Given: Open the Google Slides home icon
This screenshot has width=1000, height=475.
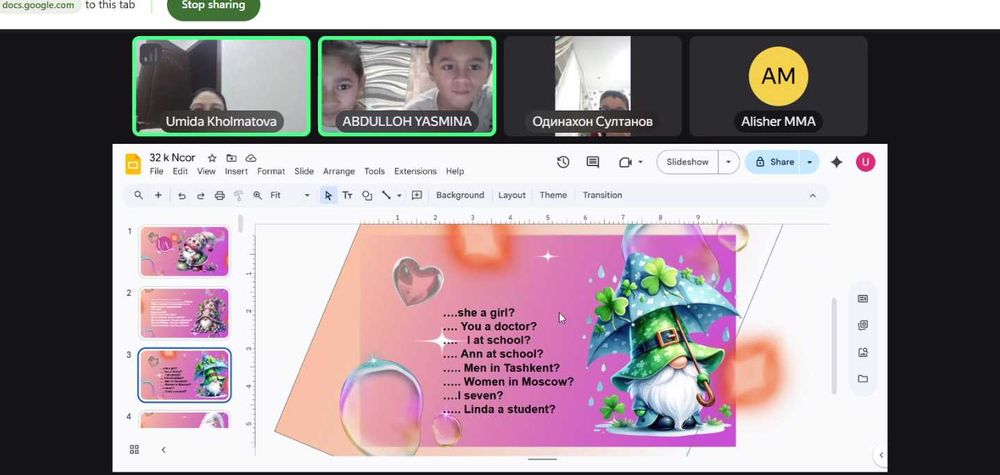Looking at the screenshot, I should point(133,164).
